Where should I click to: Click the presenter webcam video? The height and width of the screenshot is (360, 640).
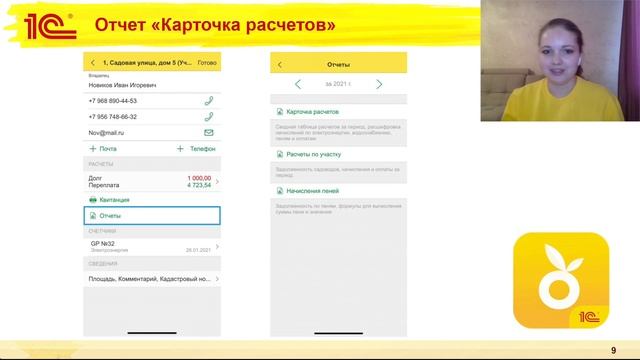point(560,60)
